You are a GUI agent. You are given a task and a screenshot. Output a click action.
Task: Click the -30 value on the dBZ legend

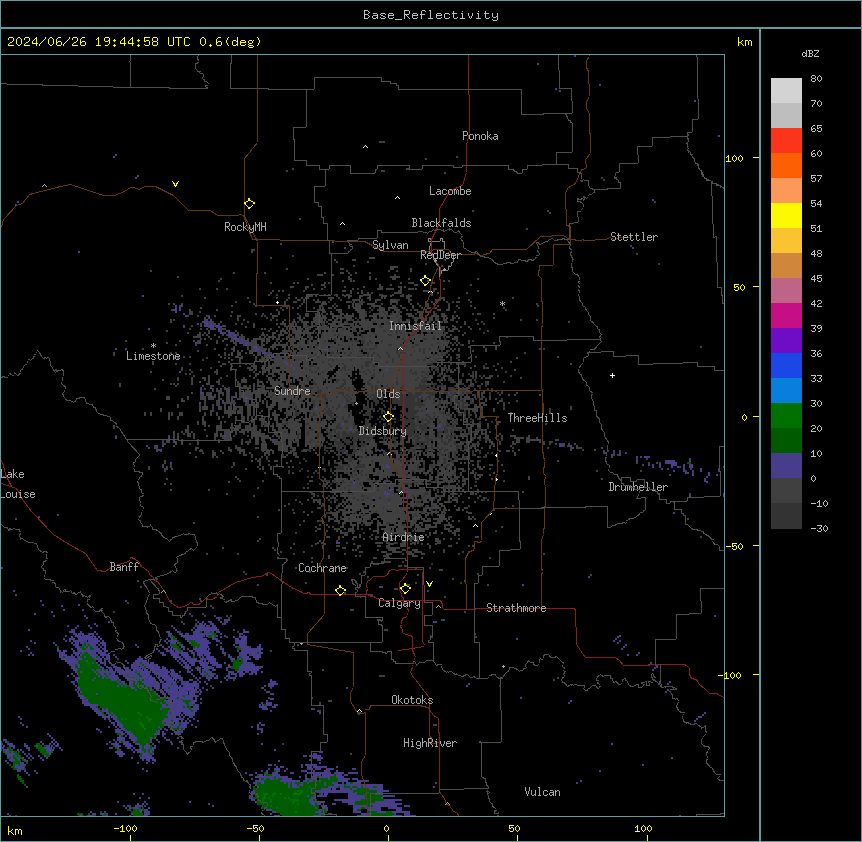pyautogui.click(x=819, y=528)
